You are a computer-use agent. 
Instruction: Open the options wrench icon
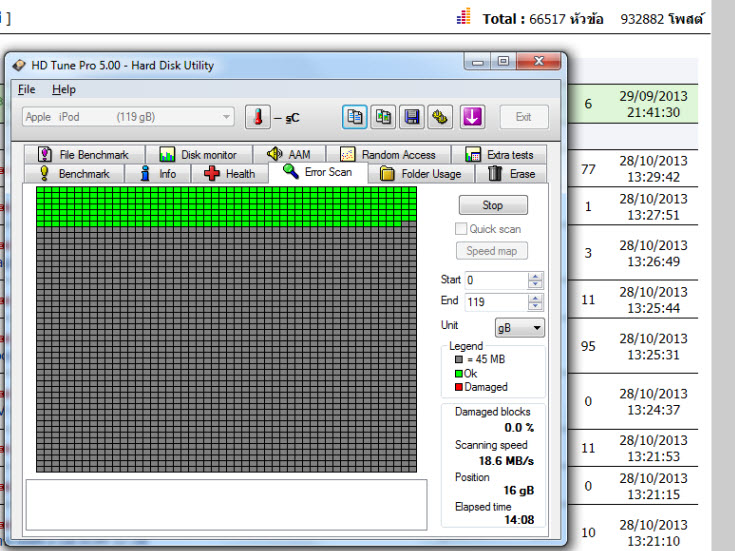coord(438,117)
